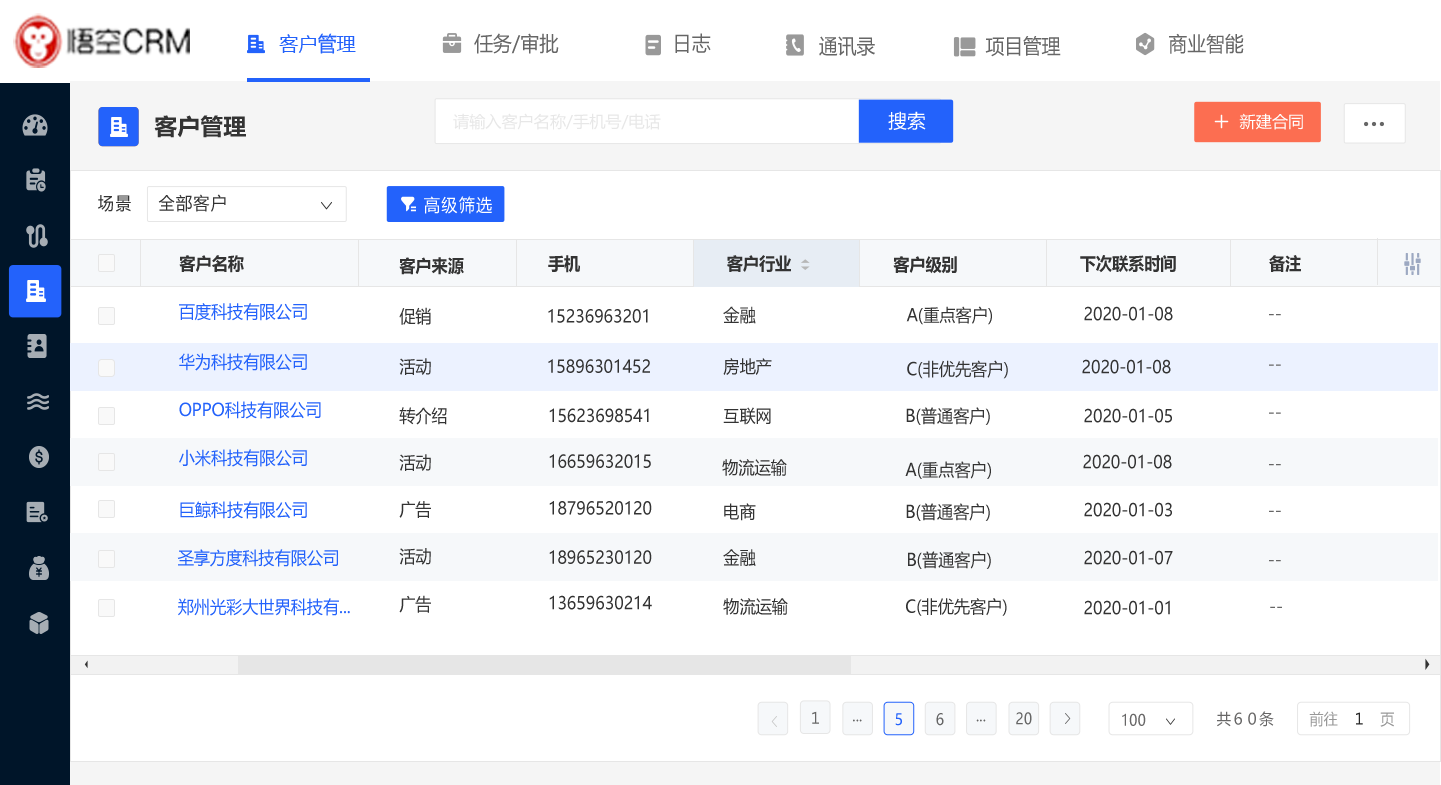Go to next page arrow

tap(1065, 719)
